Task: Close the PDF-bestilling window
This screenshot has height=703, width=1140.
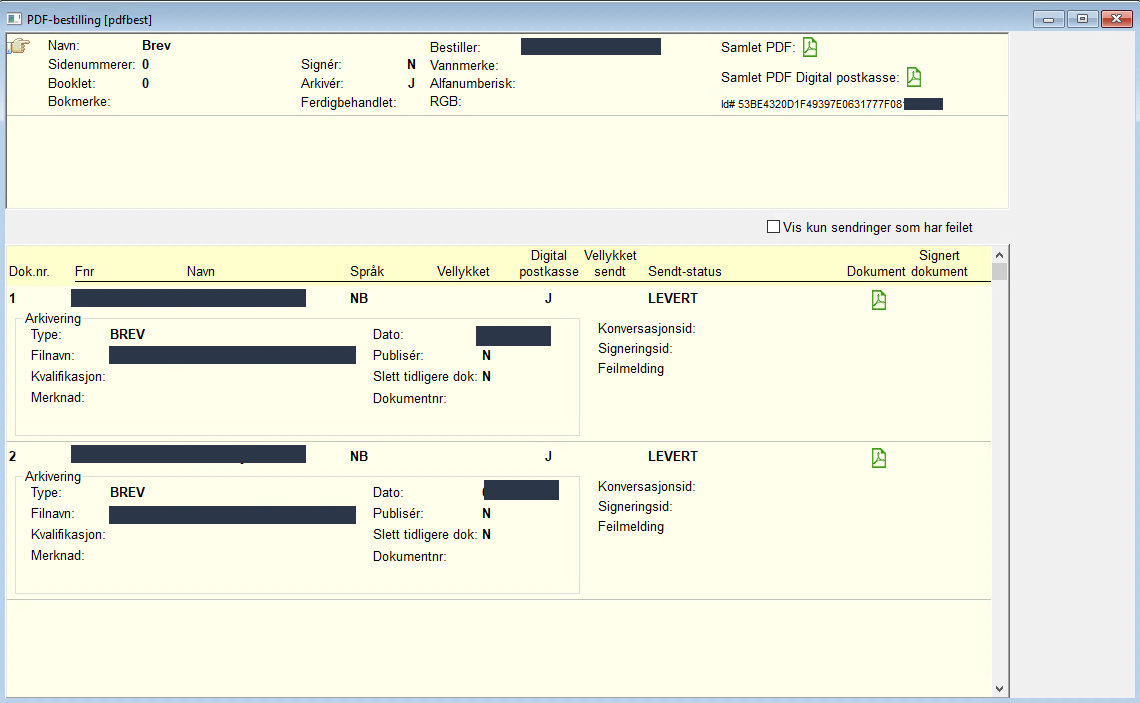Action: pyautogui.click(x=1117, y=19)
